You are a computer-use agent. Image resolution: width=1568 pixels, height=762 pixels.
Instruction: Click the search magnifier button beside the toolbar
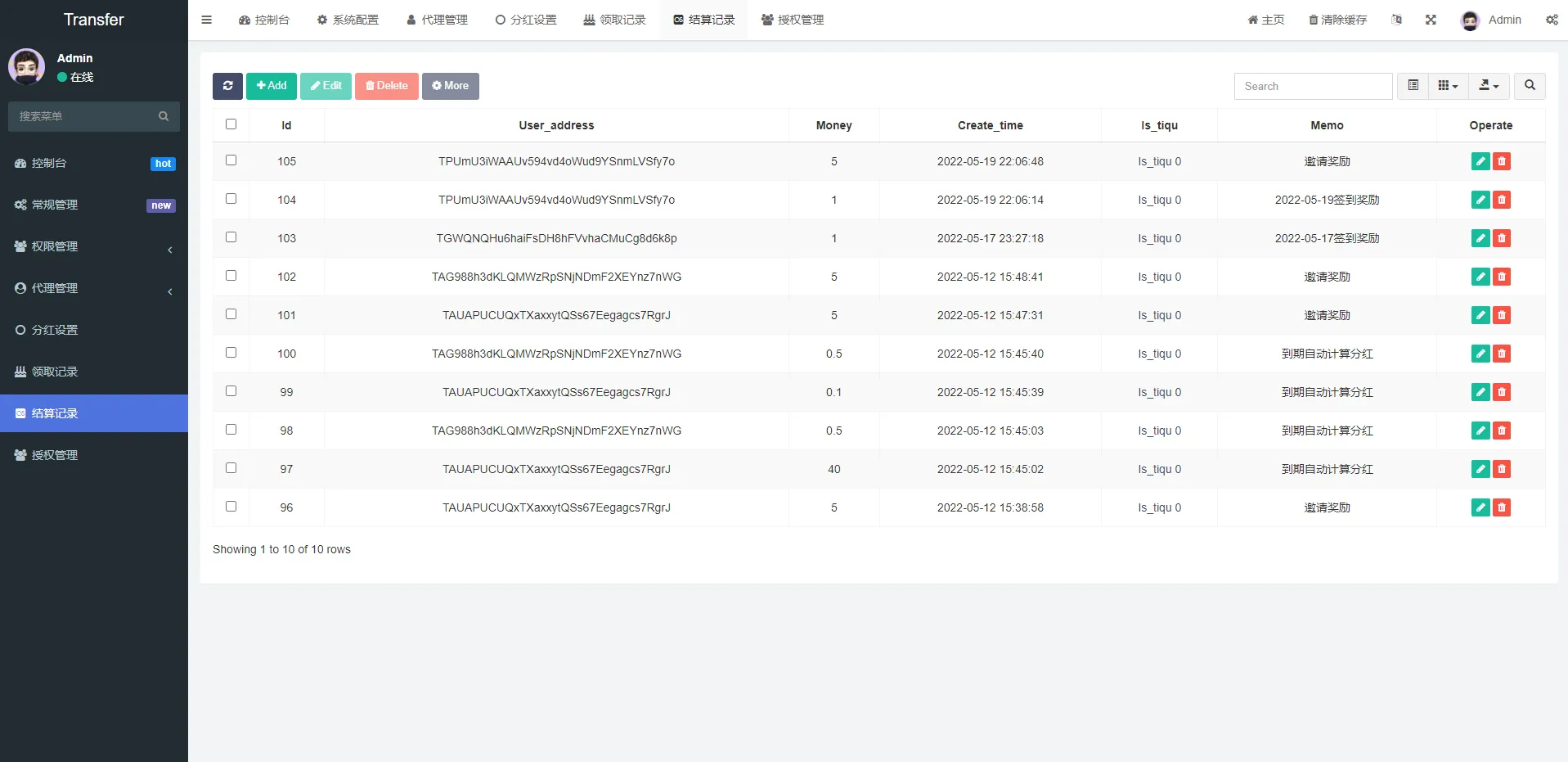(x=1528, y=86)
